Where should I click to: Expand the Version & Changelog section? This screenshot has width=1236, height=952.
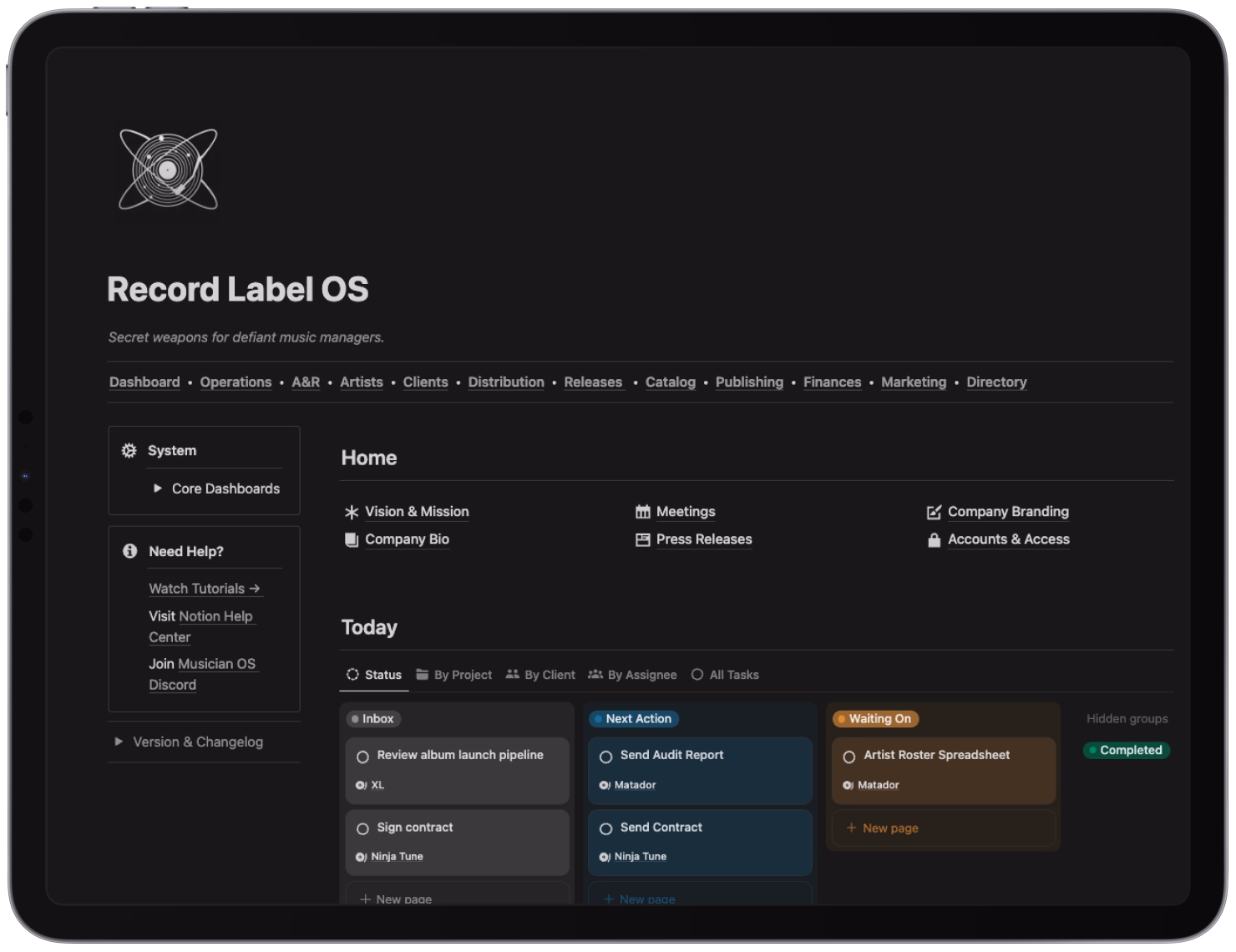(119, 742)
